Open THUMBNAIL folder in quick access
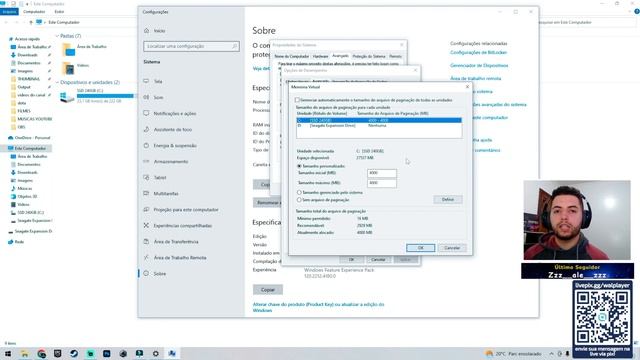The height and width of the screenshot is (360, 640). coord(28,79)
